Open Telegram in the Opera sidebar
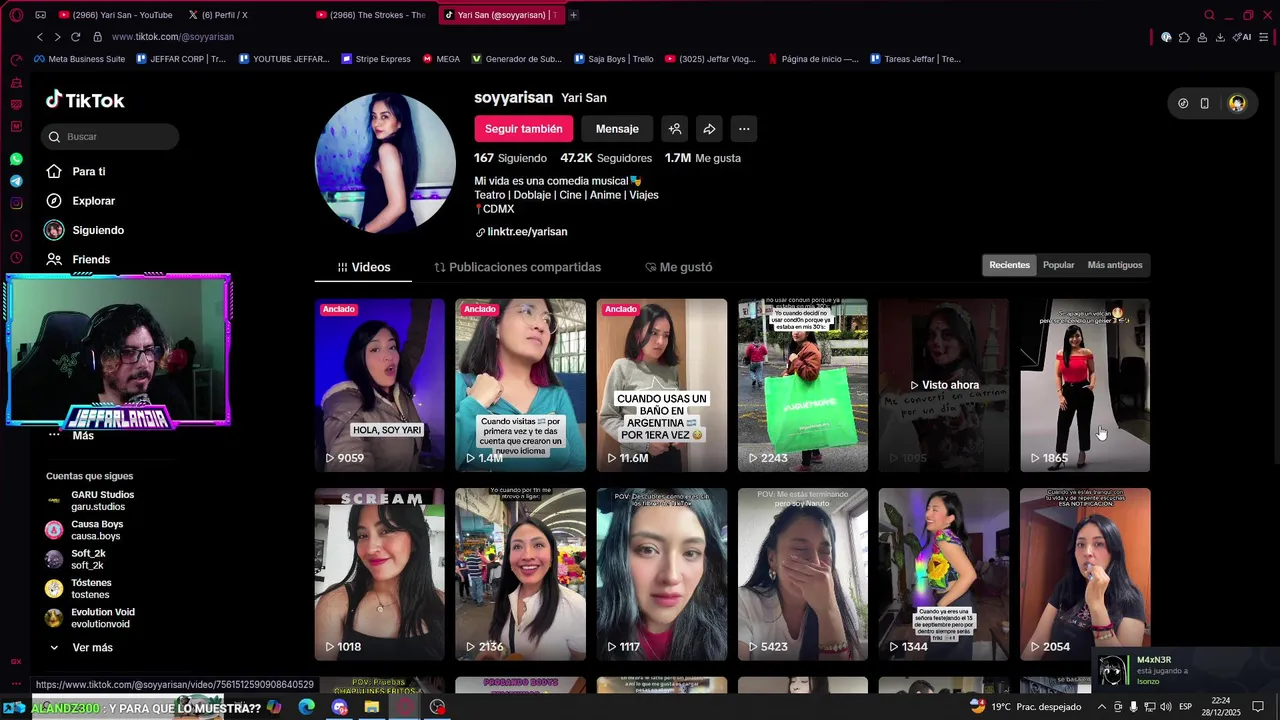This screenshot has height=720, width=1280. [x=16, y=181]
